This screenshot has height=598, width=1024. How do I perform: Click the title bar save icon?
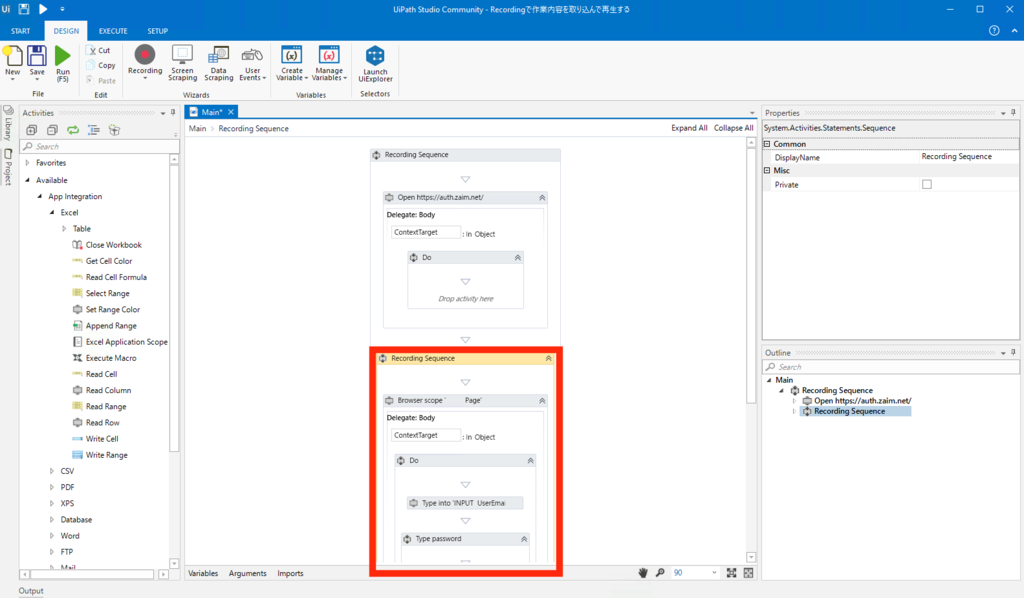(24, 9)
